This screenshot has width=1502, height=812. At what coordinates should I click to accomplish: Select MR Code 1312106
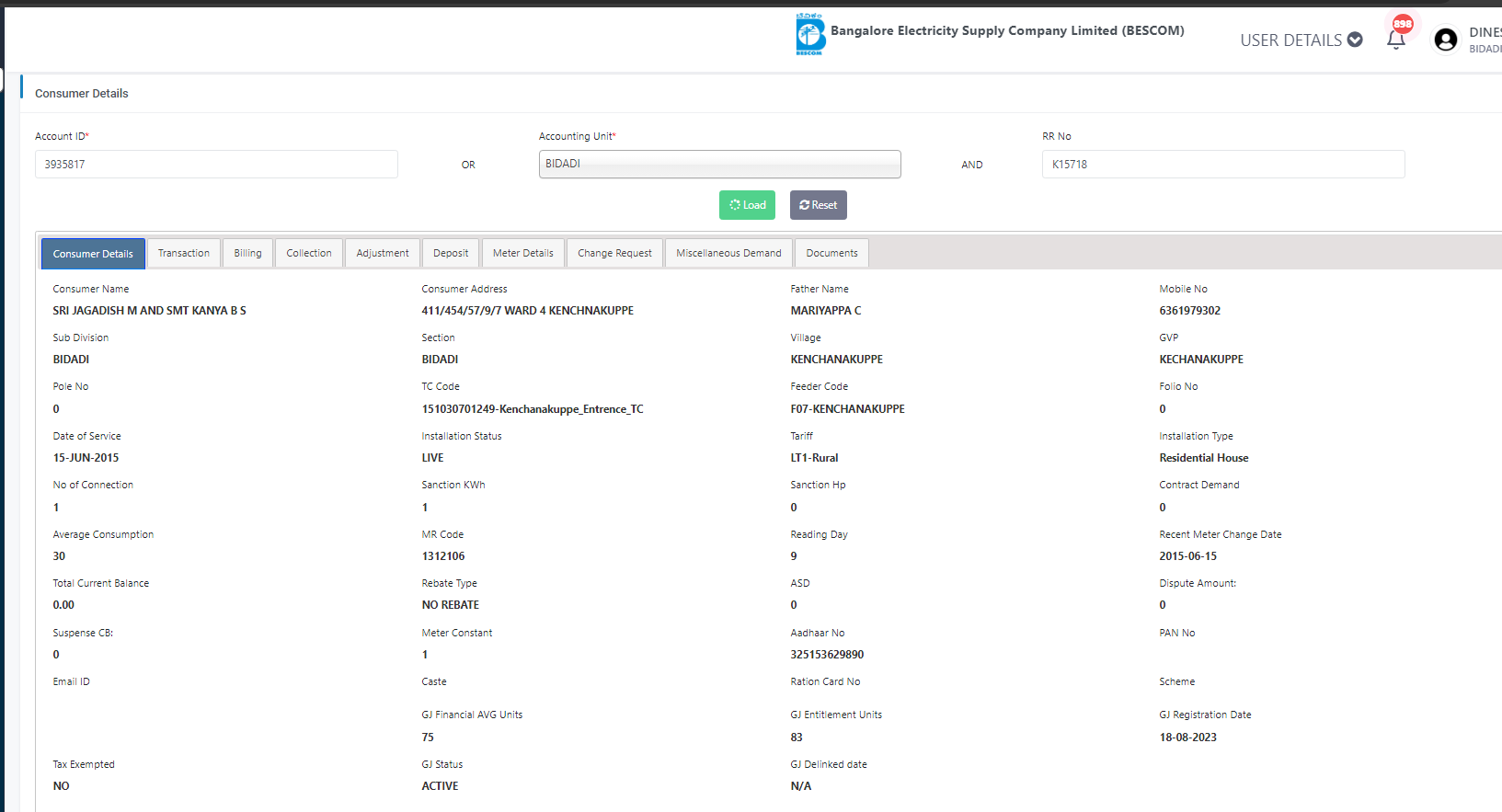pos(443,556)
